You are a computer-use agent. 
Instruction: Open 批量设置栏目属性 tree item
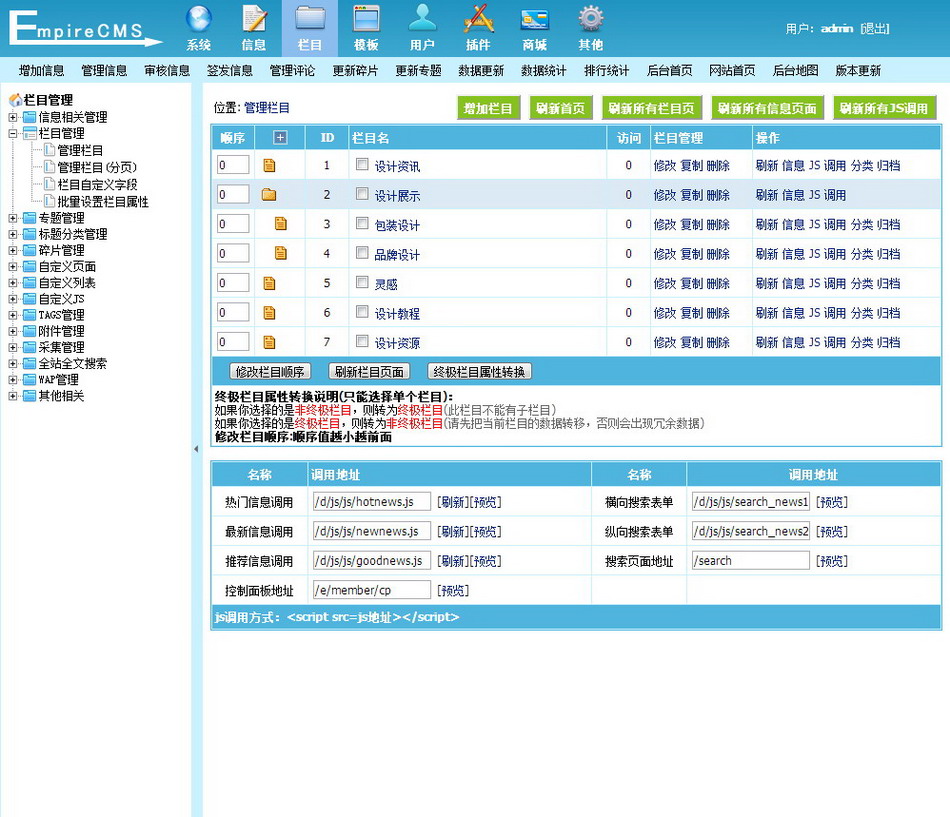(x=102, y=201)
